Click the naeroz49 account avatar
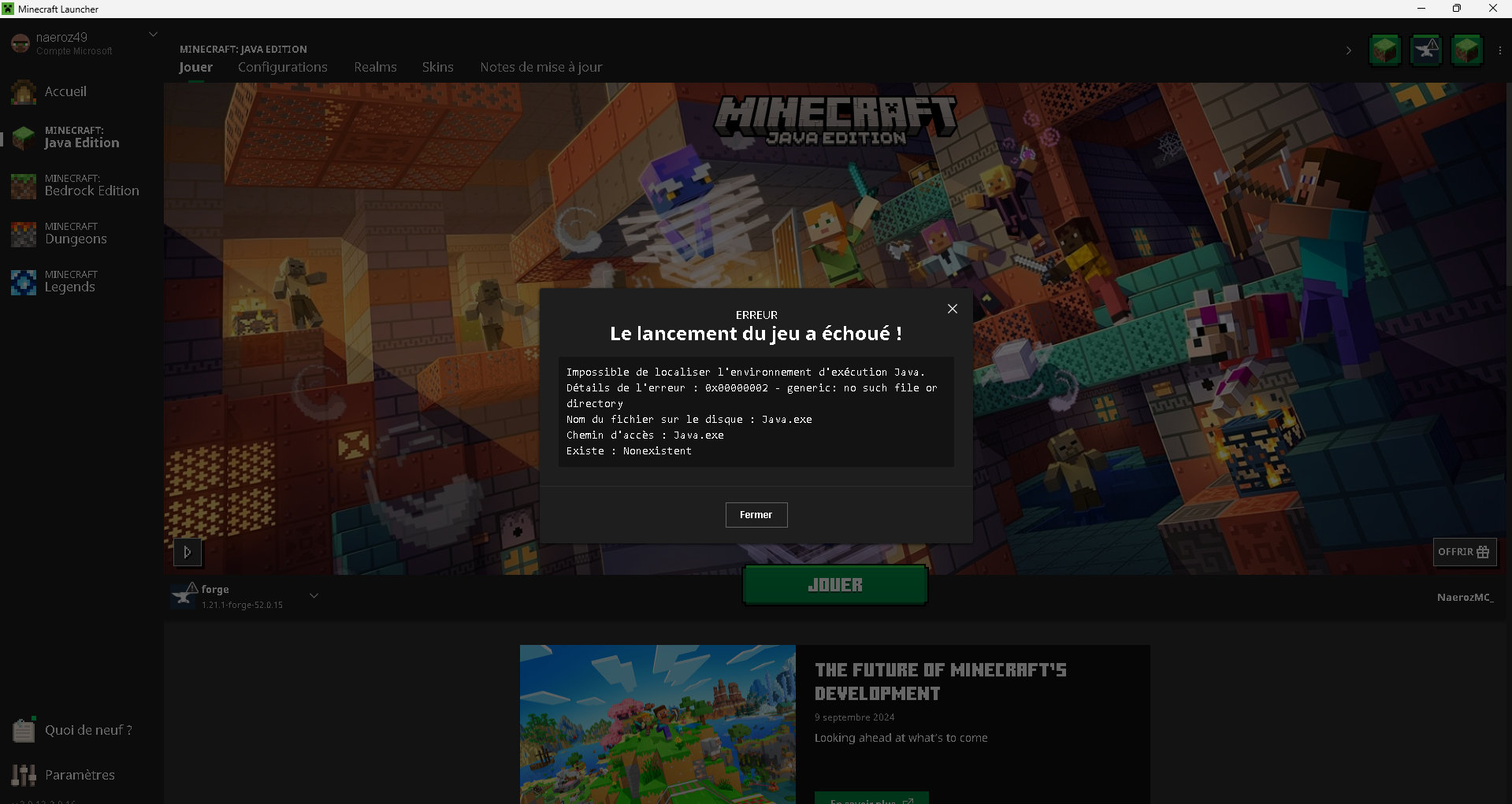Viewport: 1512px width, 804px height. point(20,43)
